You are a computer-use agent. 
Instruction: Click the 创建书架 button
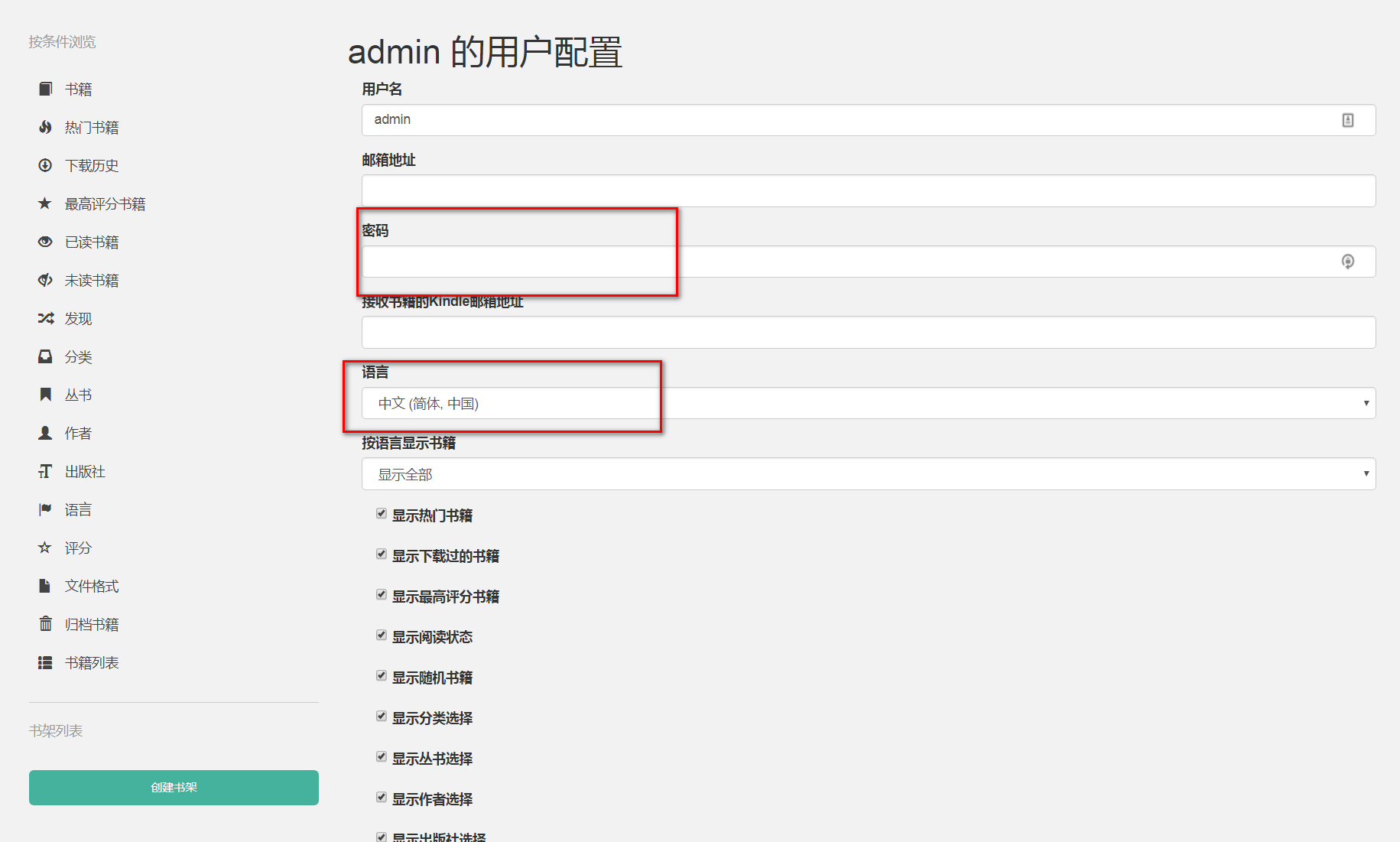click(x=174, y=787)
